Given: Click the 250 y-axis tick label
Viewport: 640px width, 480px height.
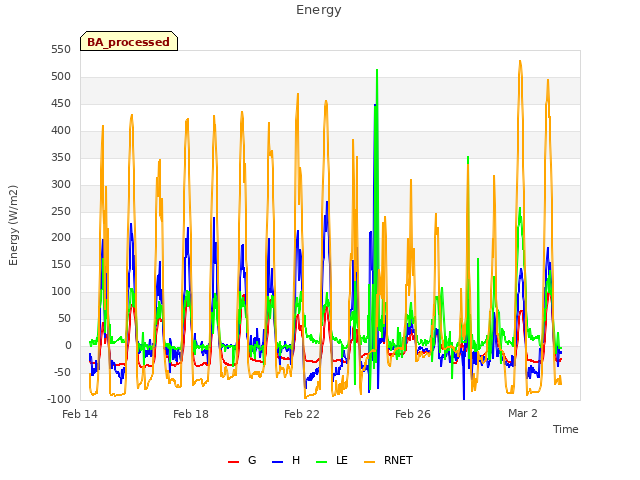Looking at the screenshot, I should pyautogui.click(x=61, y=211).
